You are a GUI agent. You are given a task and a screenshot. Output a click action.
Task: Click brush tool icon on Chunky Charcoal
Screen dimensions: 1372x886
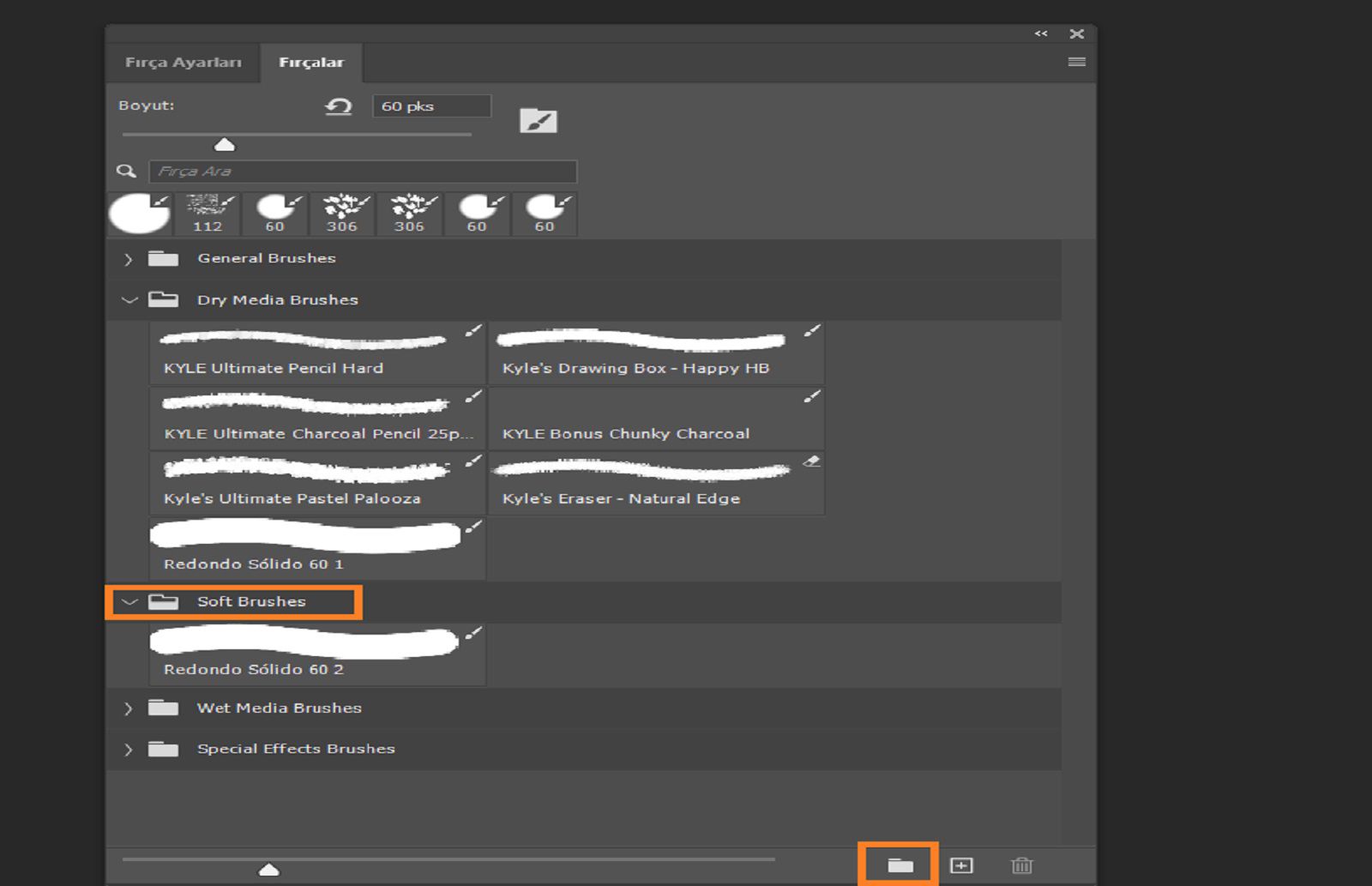[x=812, y=396]
